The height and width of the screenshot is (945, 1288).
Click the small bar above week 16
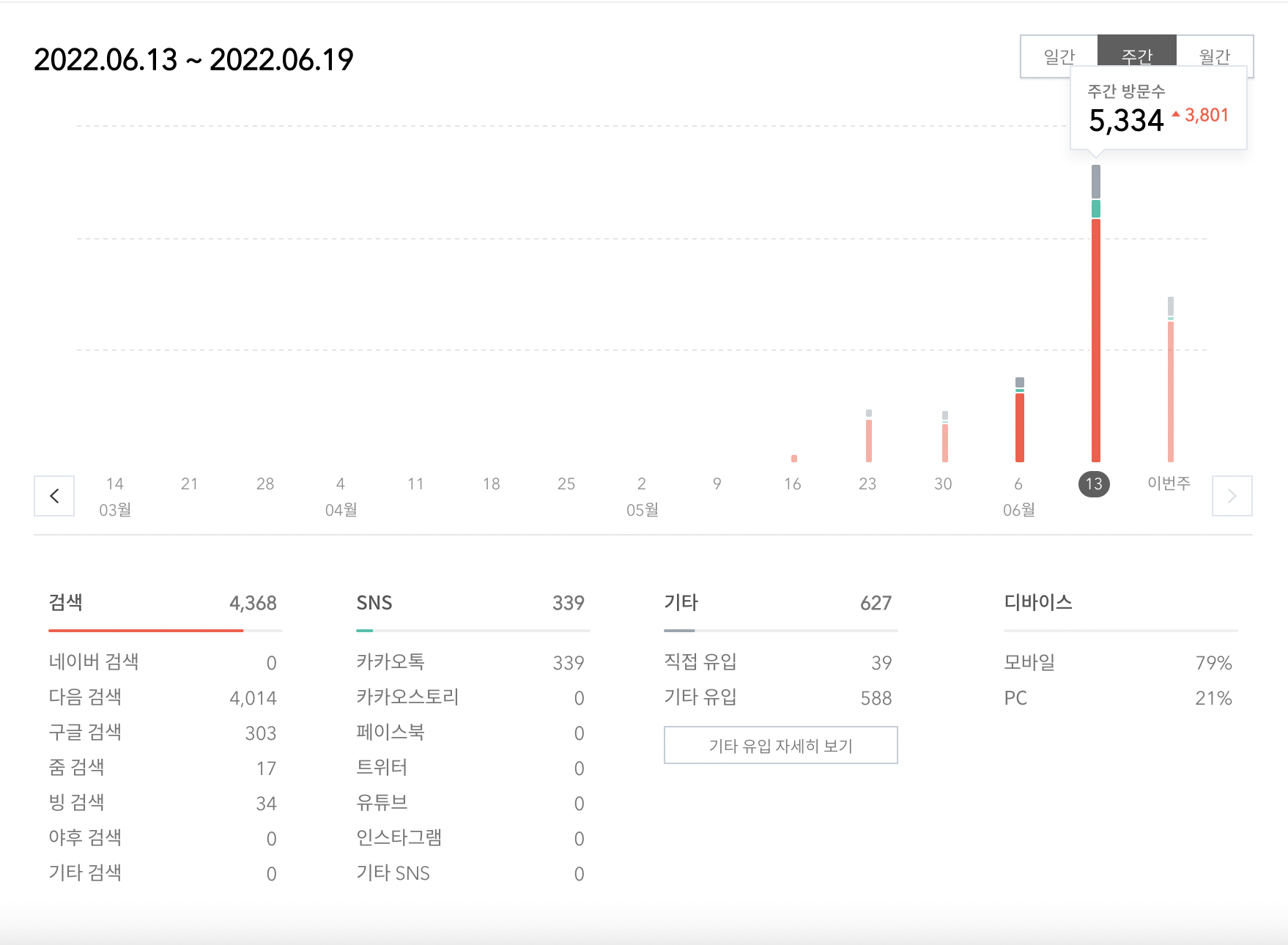[794, 459]
